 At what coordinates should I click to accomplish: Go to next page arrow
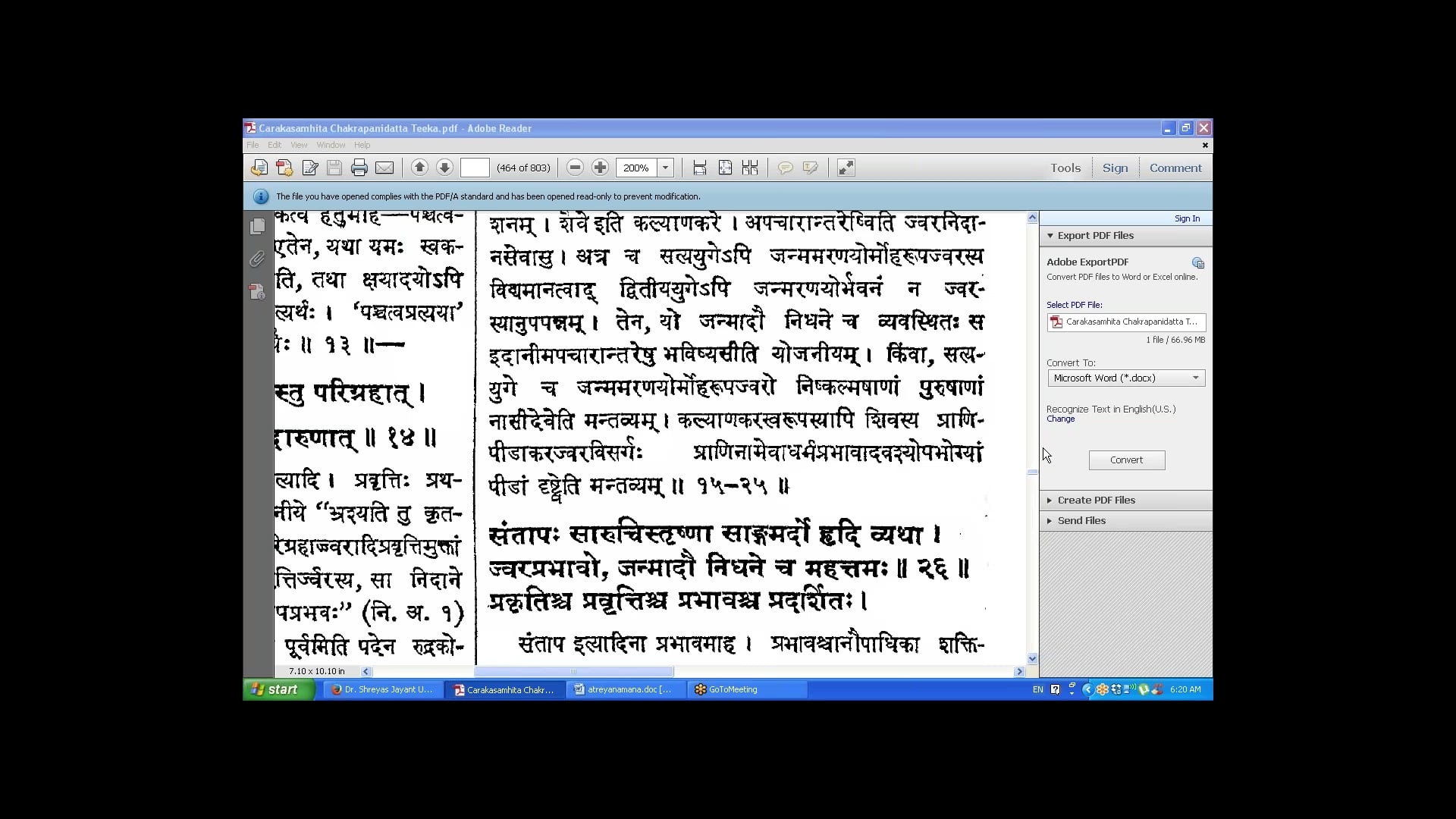444,168
